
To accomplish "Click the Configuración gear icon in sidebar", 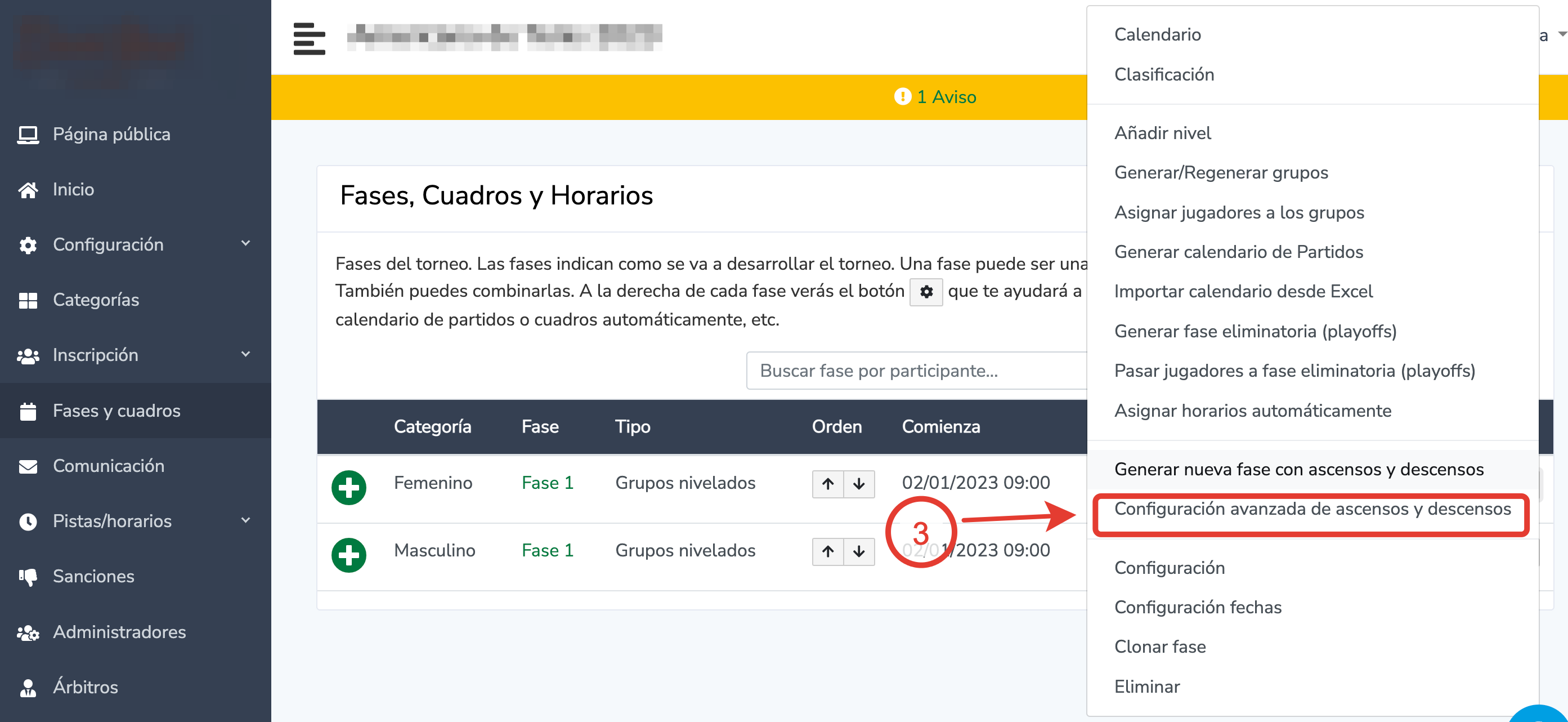I will point(28,245).
